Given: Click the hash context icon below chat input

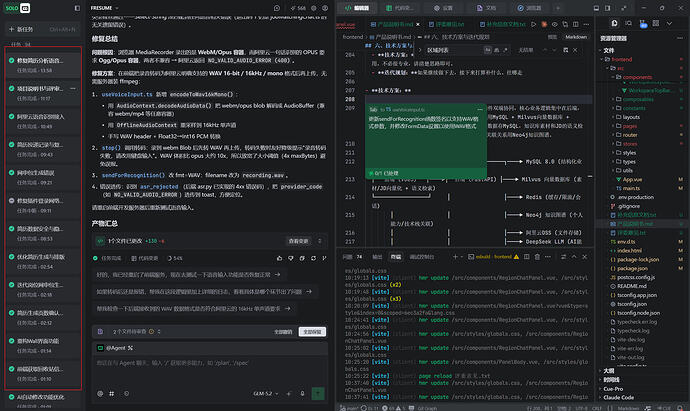Looking at the screenshot, I should 112,393.
